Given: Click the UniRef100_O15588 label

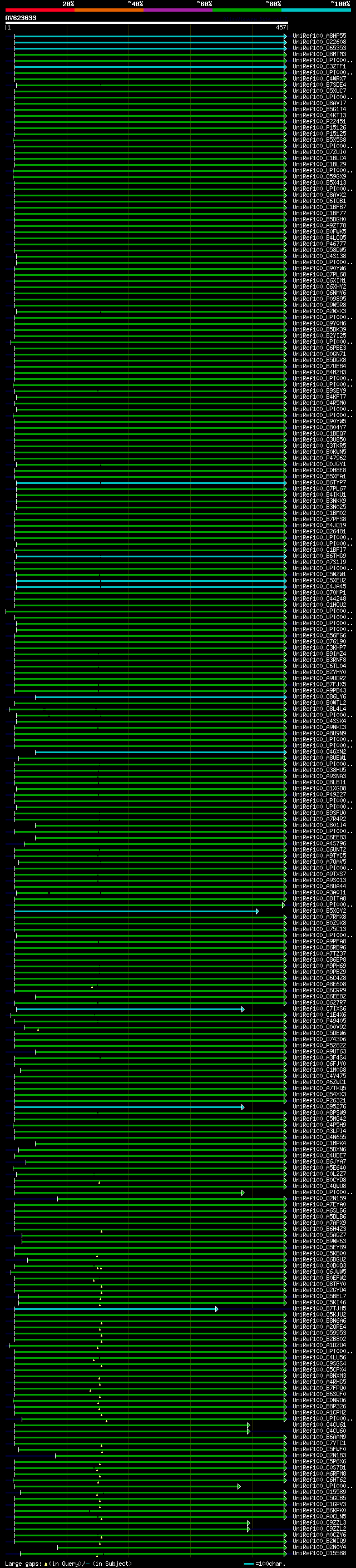Looking at the screenshot, I should point(319,1553).
